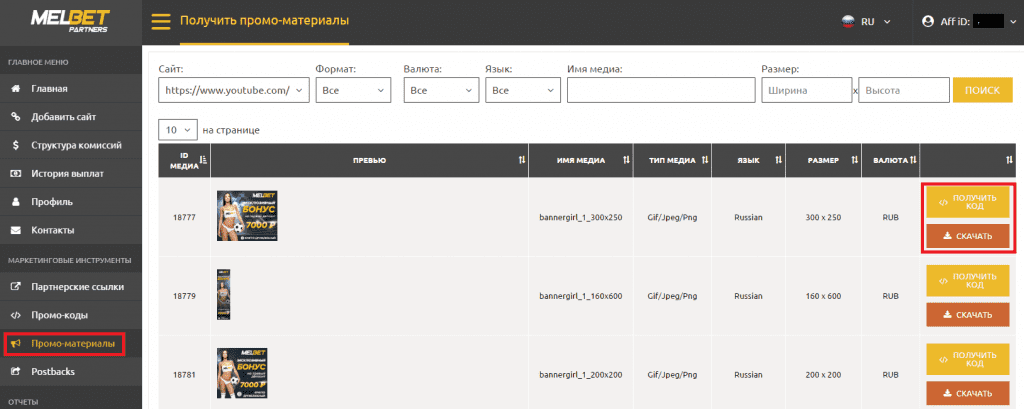
Task: Open Добавить сайт in the sidebar
Action: [71, 117]
